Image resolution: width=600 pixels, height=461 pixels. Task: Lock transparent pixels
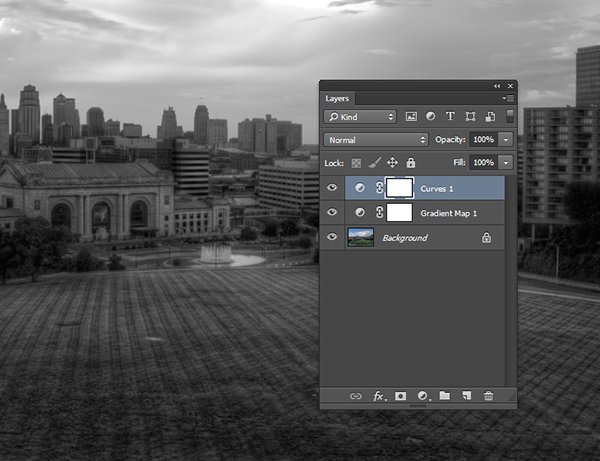tap(355, 162)
